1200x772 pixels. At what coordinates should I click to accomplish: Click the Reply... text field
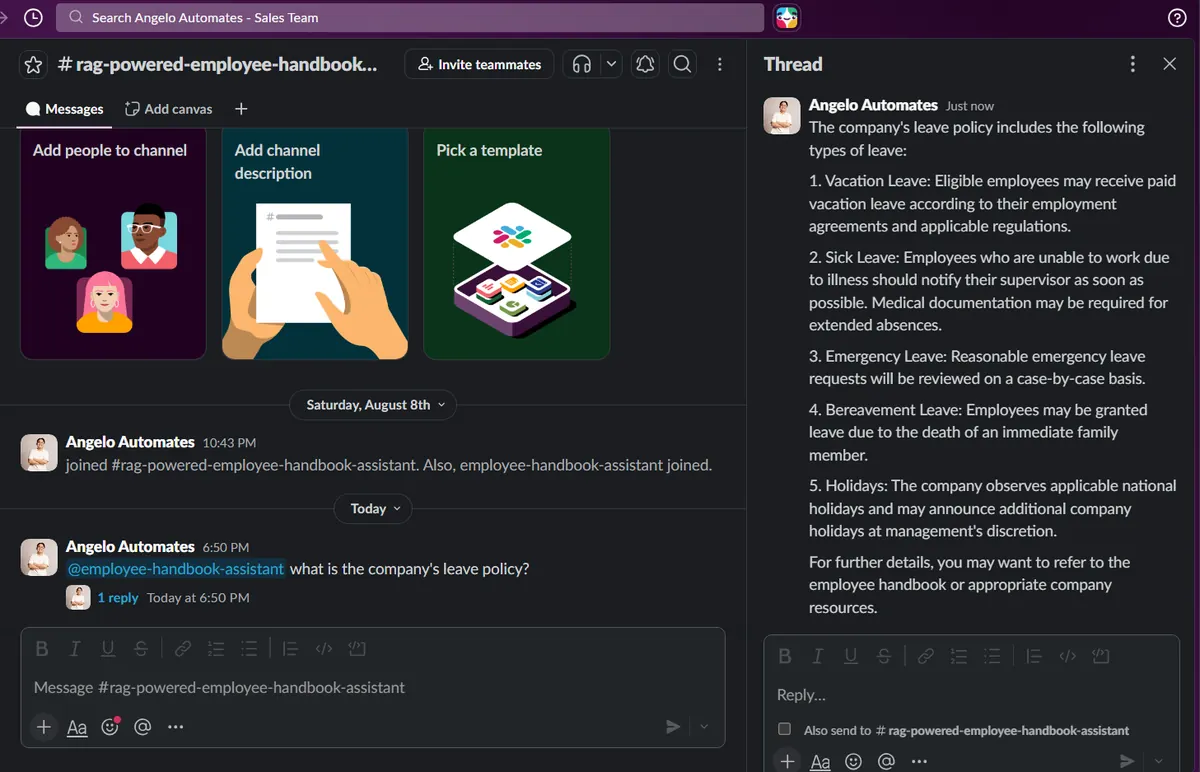point(971,695)
